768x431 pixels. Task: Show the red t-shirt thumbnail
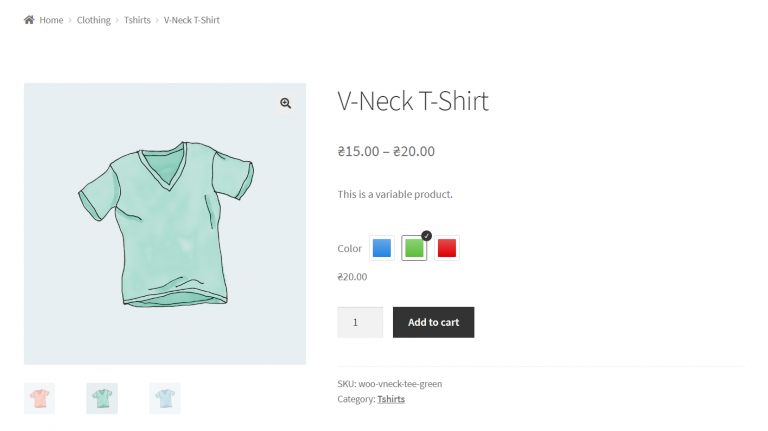[x=39, y=398]
